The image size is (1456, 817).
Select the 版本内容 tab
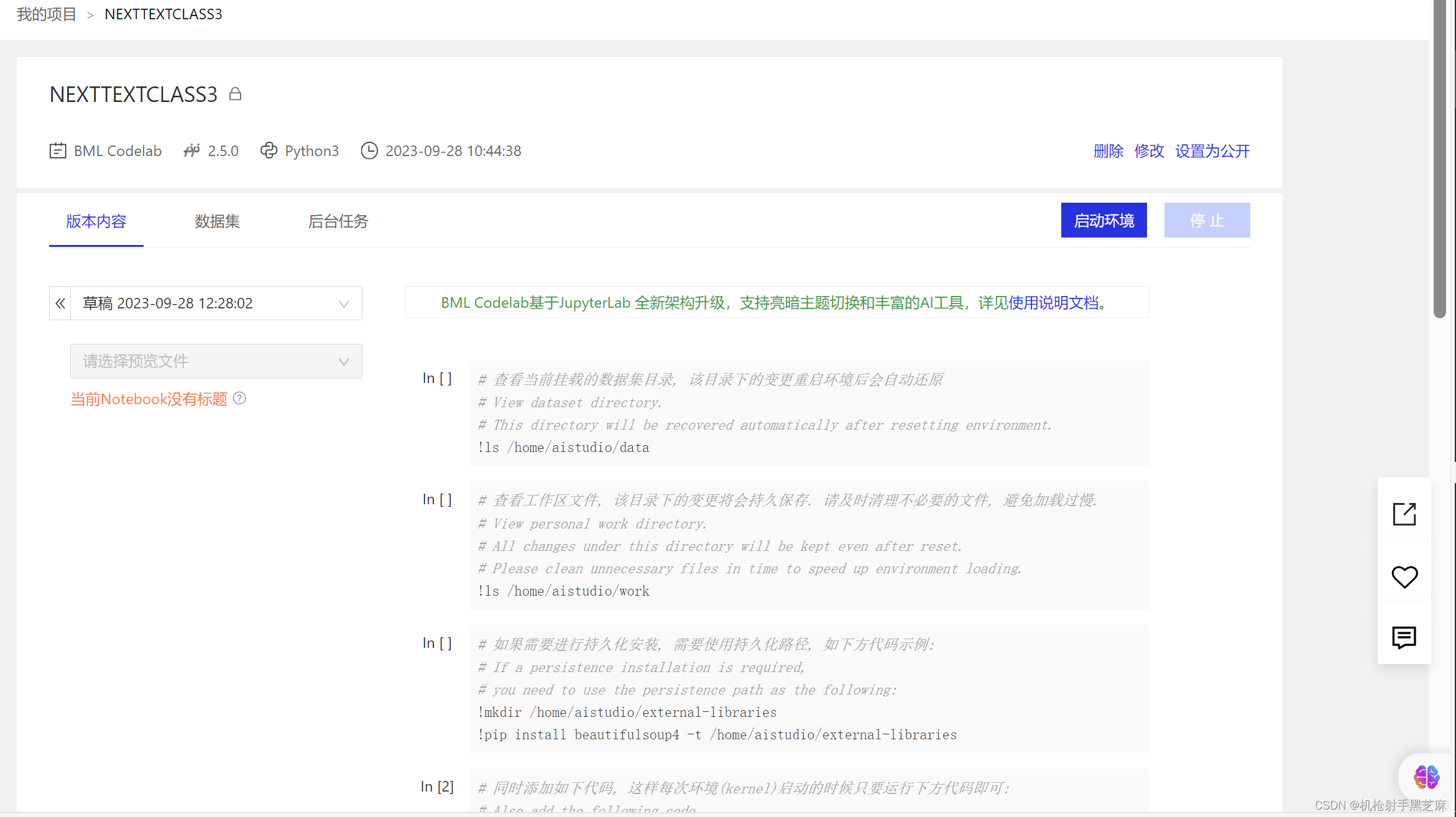pos(96,221)
